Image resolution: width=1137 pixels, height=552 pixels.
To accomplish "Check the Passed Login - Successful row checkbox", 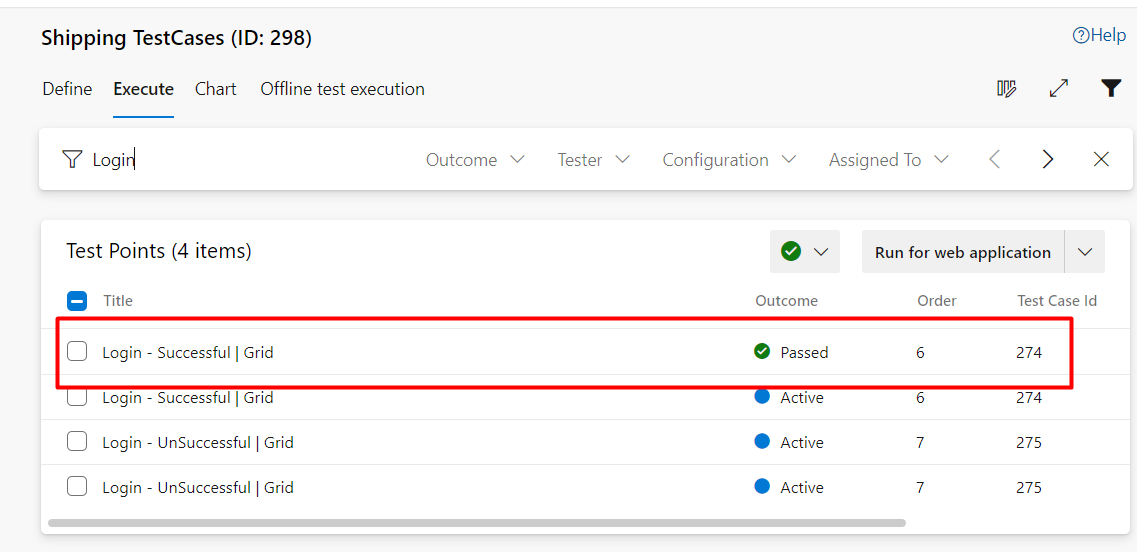I will coord(77,352).
